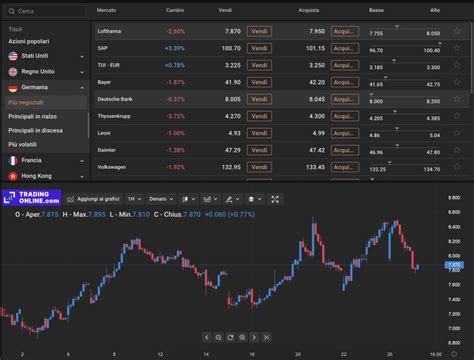The image size is (474, 360).
Task: Open the indicators chart icon
Action: coord(210,199)
